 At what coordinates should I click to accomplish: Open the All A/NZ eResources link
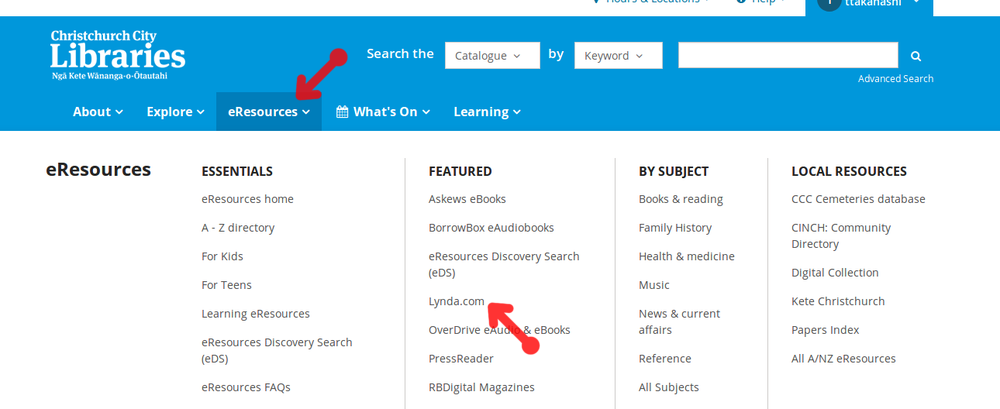click(844, 359)
